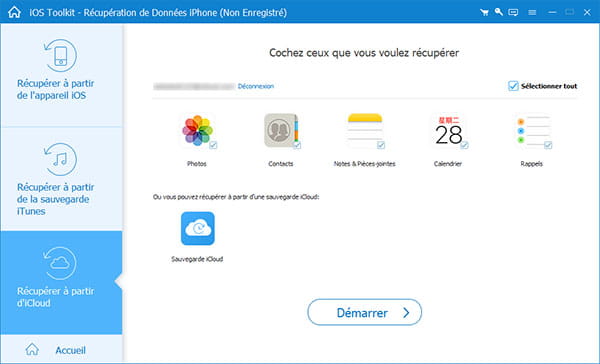The width and height of the screenshot is (600, 364).
Task: Click the Rappels label text
Action: [x=532, y=164]
